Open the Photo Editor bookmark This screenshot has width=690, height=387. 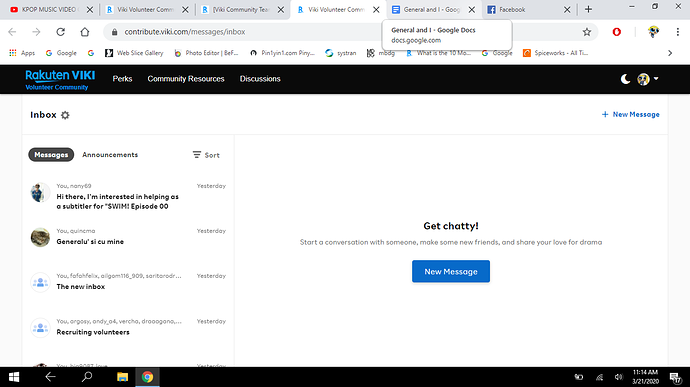pyautogui.click(x=206, y=53)
